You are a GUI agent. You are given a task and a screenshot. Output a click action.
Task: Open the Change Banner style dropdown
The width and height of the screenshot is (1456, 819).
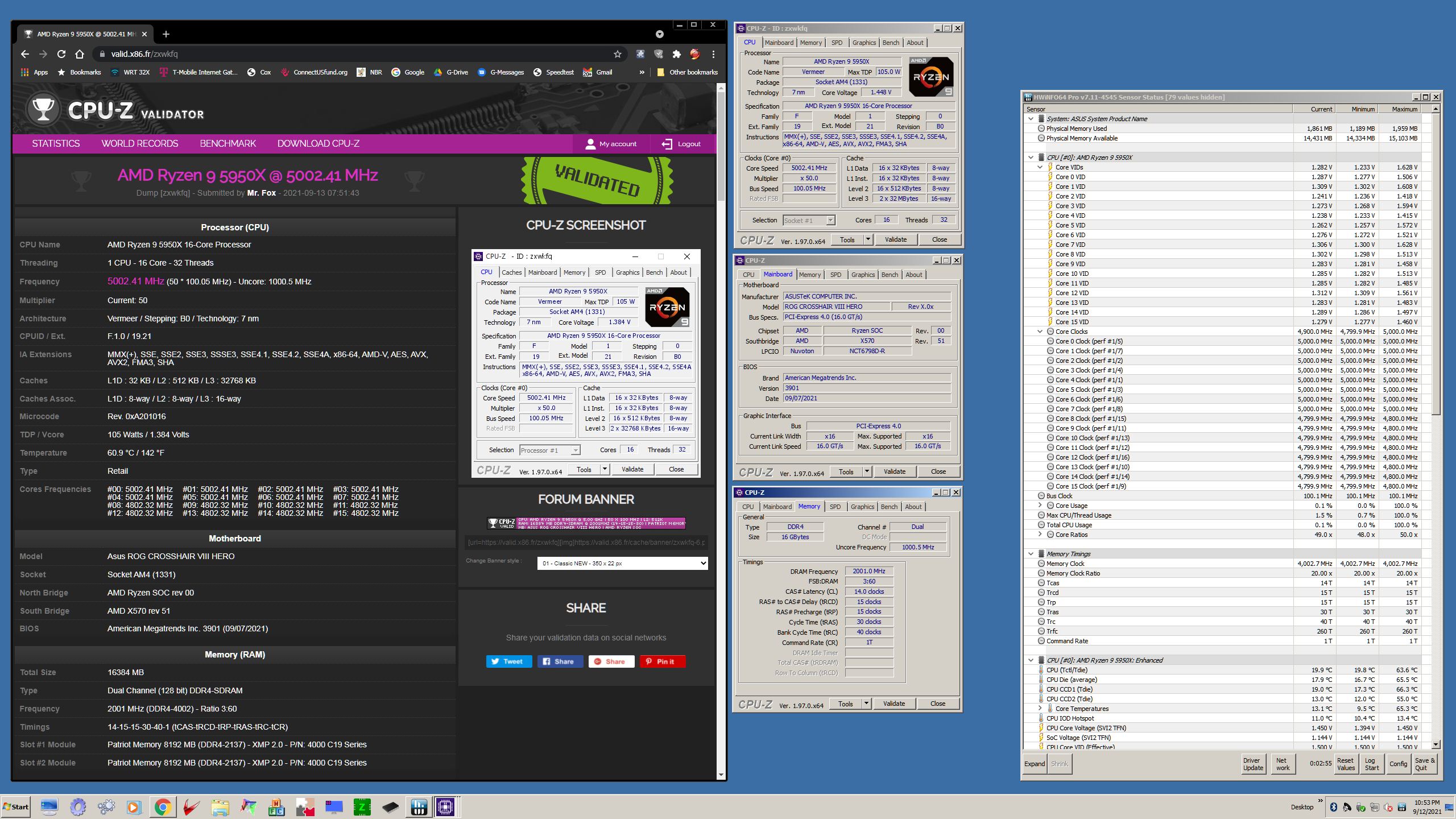click(622, 563)
